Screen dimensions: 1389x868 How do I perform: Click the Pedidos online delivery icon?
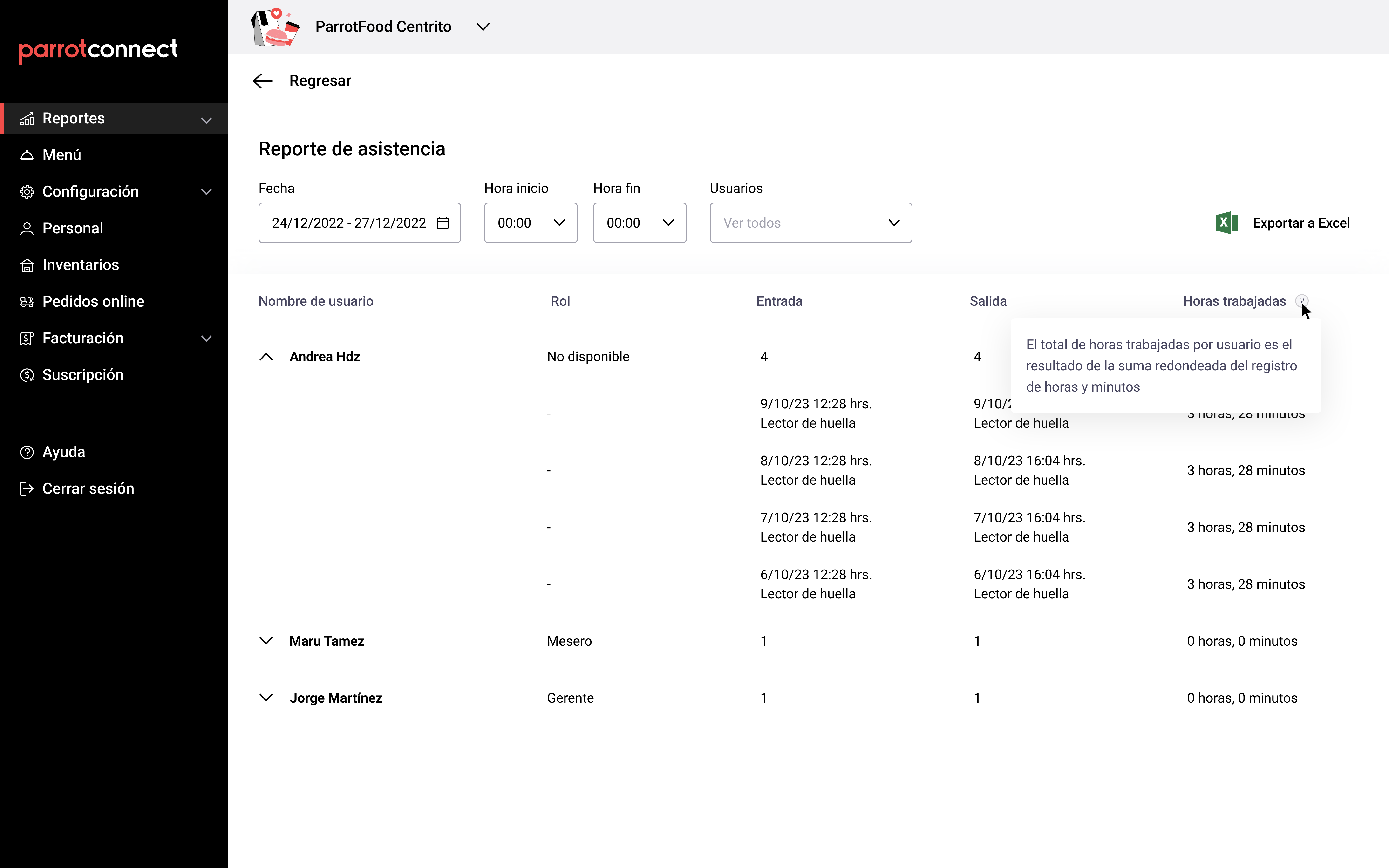point(27,302)
